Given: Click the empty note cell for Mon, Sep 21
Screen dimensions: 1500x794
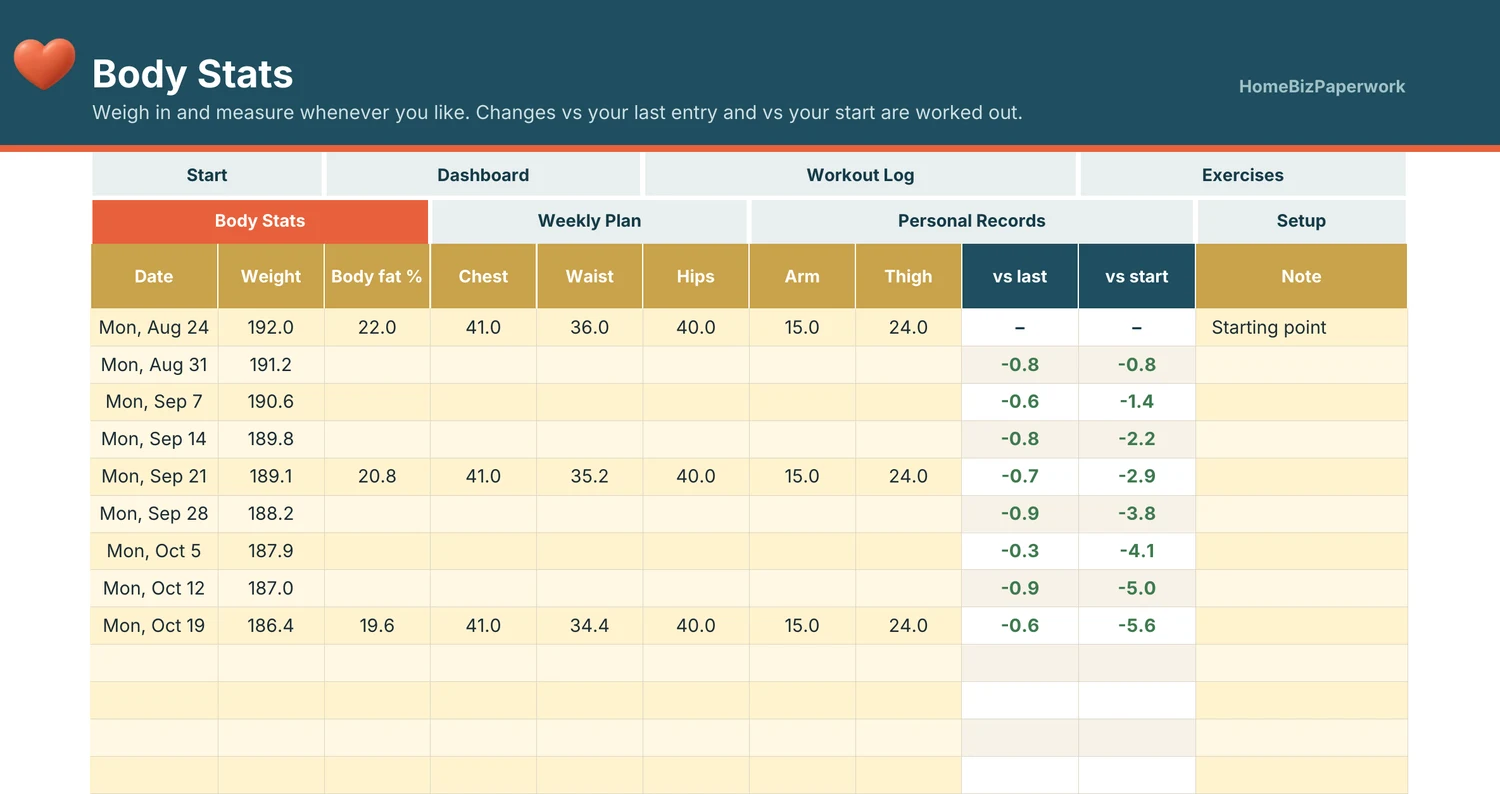Looking at the screenshot, I should coord(1301,476).
